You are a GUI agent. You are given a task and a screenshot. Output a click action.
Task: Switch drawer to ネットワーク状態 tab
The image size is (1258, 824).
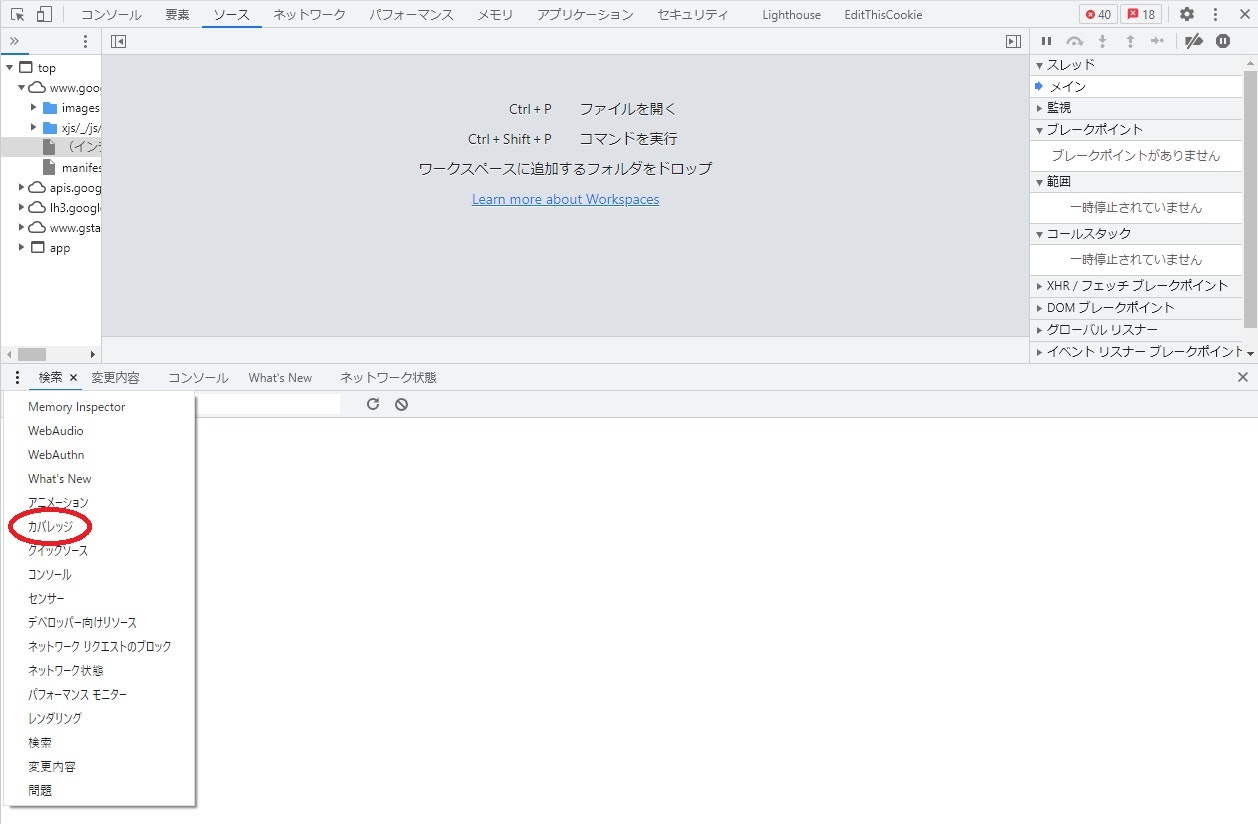[388, 377]
